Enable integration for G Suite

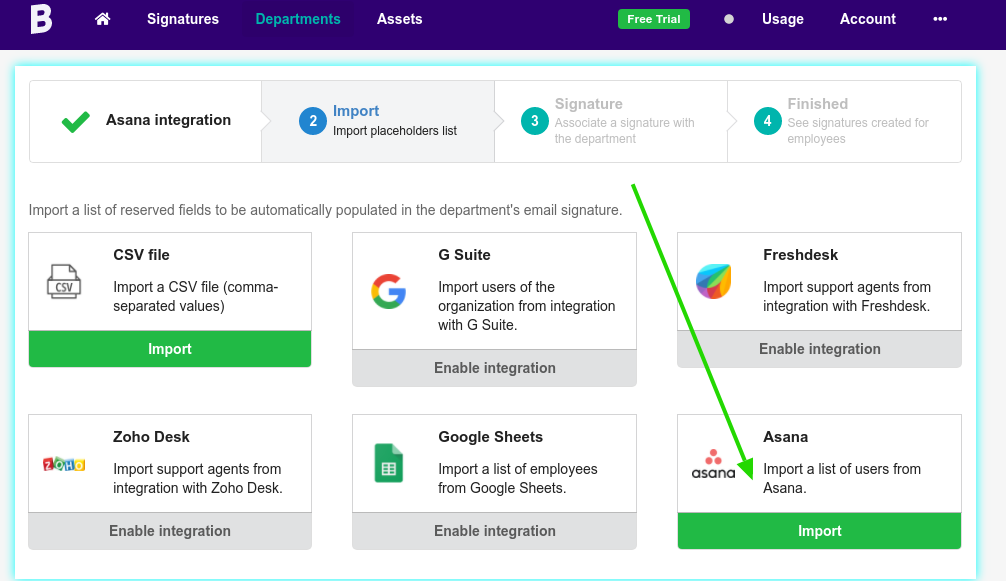(494, 368)
